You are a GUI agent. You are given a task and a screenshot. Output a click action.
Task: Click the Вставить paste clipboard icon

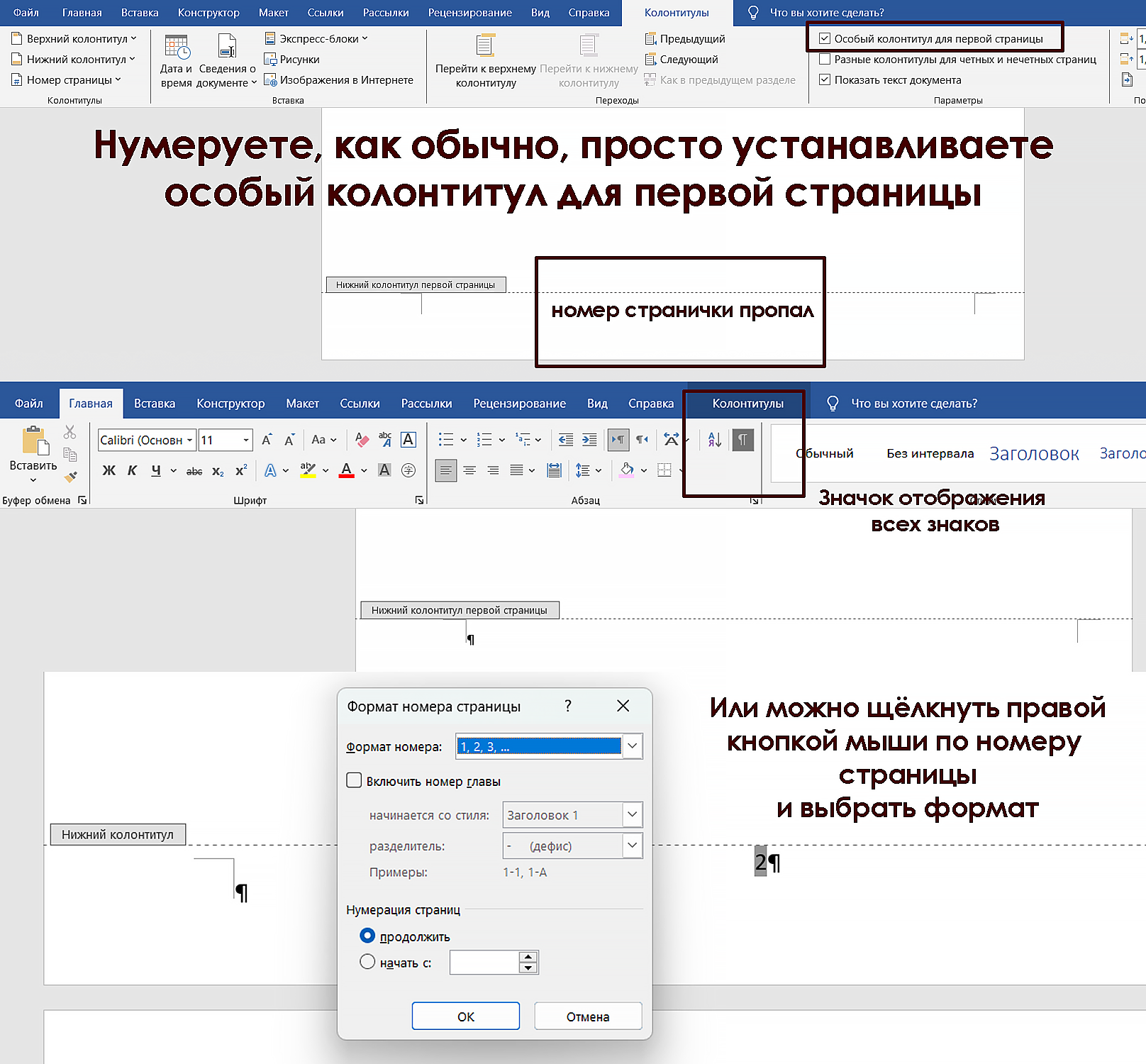point(34,440)
